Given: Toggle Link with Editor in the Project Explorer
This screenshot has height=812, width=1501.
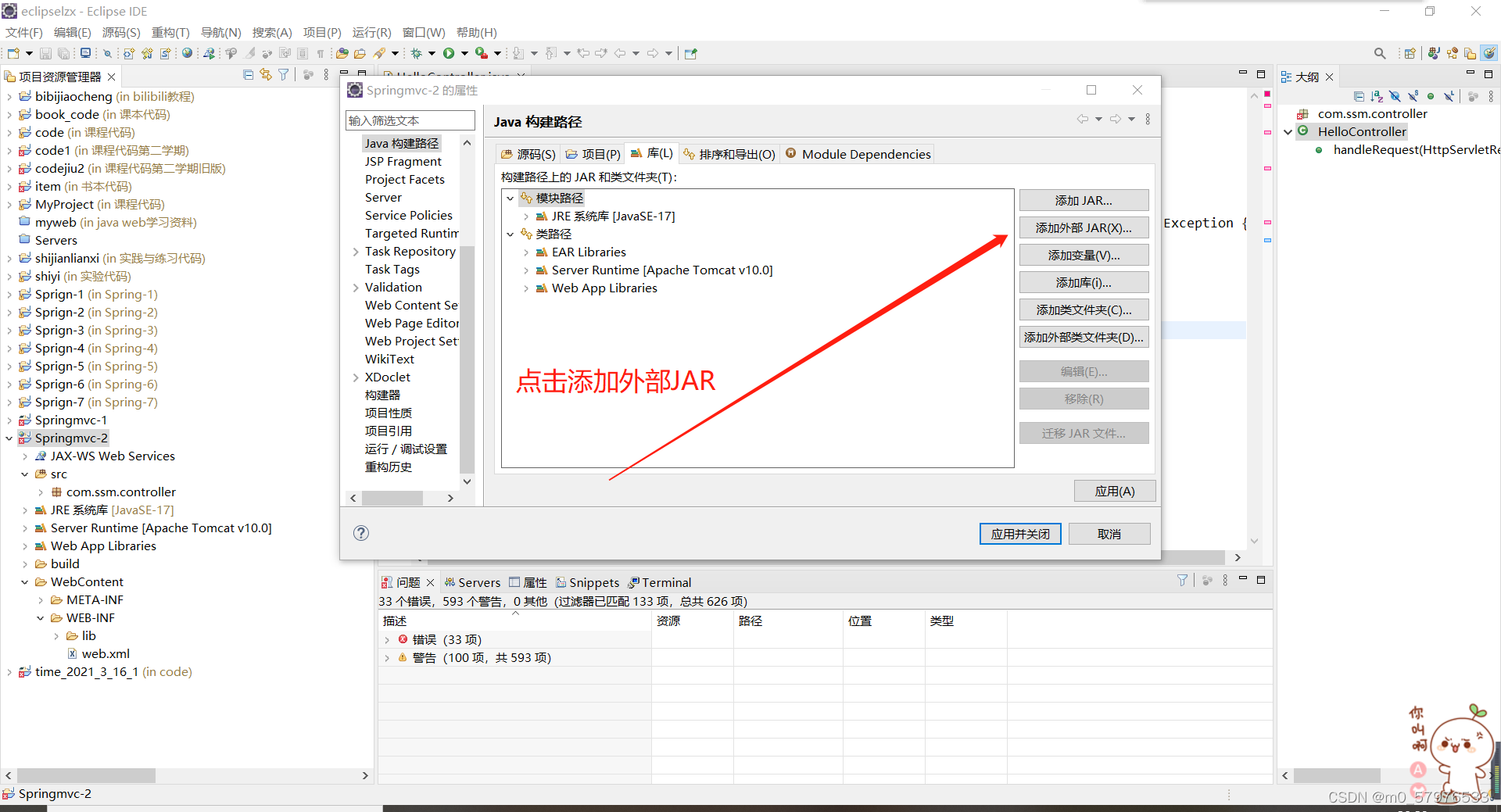Looking at the screenshot, I should (266, 75).
